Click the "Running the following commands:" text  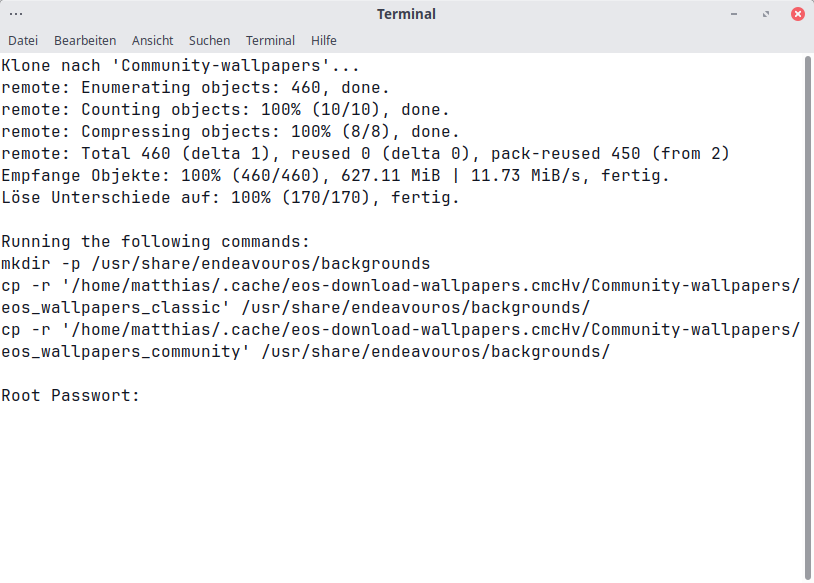(x=156, y=242)
